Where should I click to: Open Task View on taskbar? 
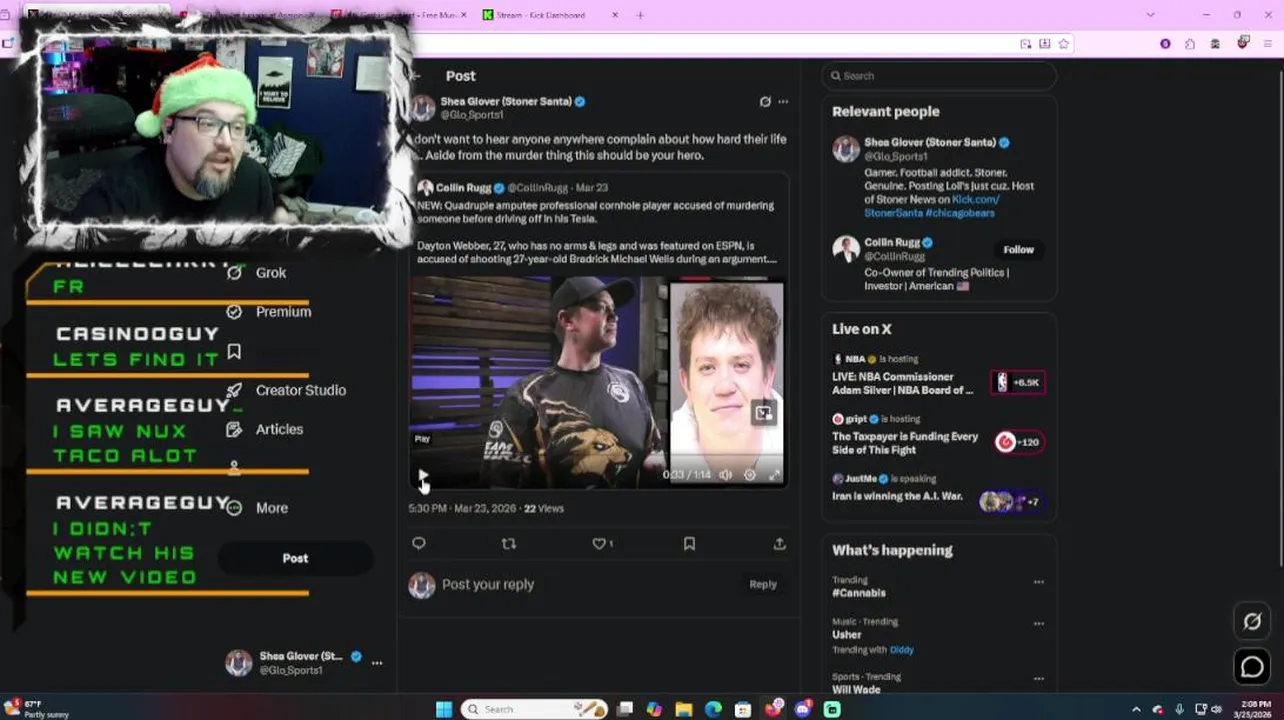tap(625, 709)
